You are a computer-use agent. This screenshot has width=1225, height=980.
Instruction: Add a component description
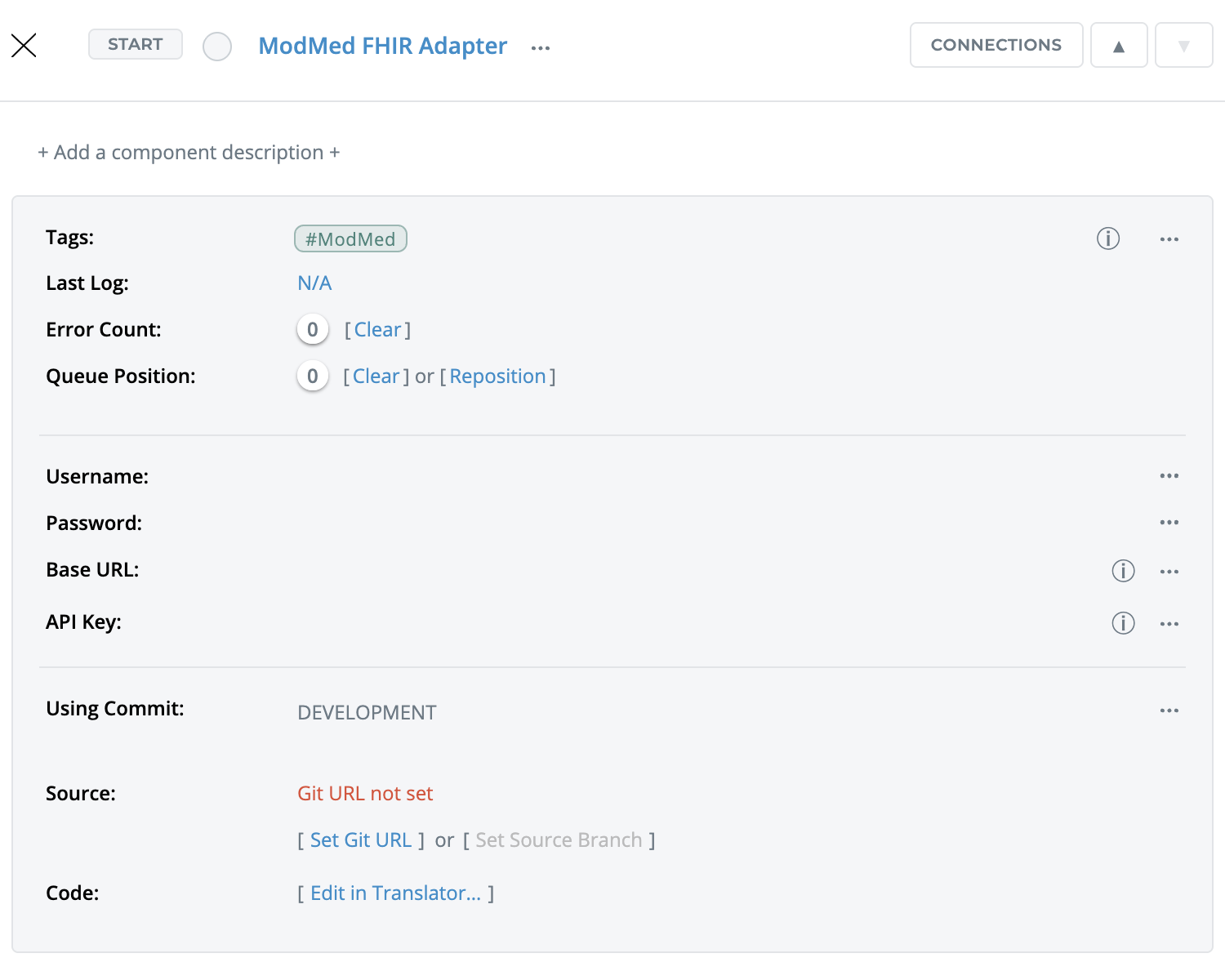point(189,153)
